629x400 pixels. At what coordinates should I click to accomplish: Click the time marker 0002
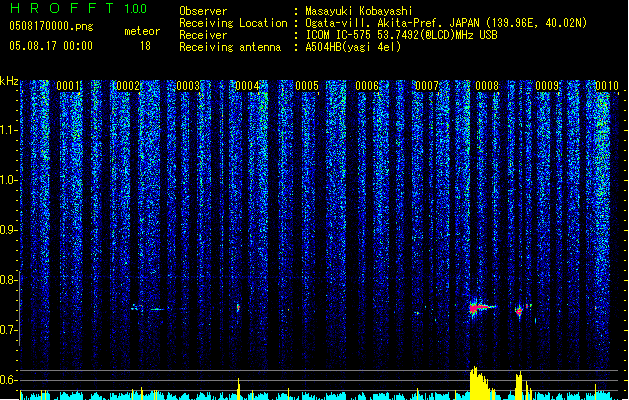tap(128, 85)
